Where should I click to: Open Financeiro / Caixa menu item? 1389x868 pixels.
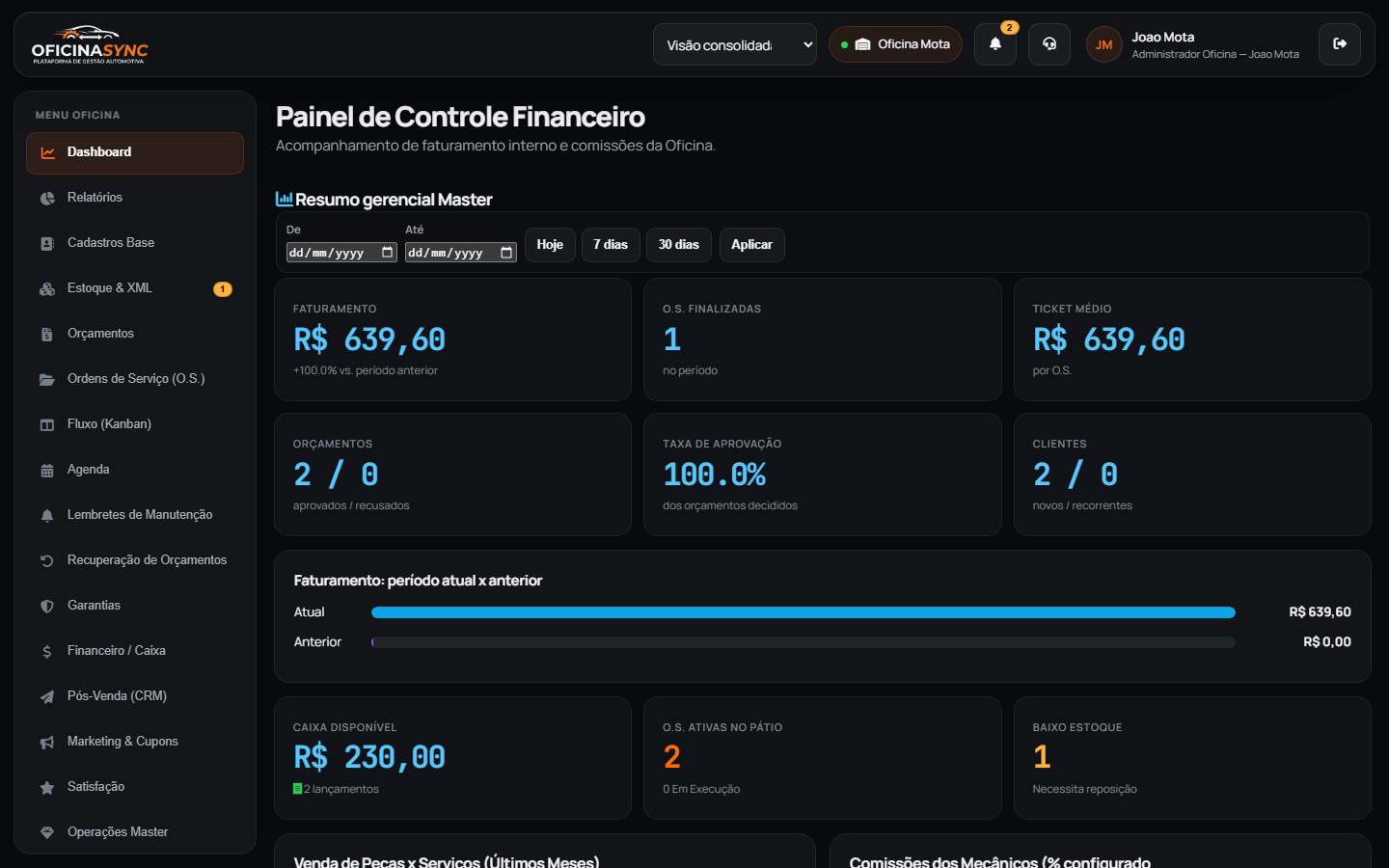(x=135, y=651)
